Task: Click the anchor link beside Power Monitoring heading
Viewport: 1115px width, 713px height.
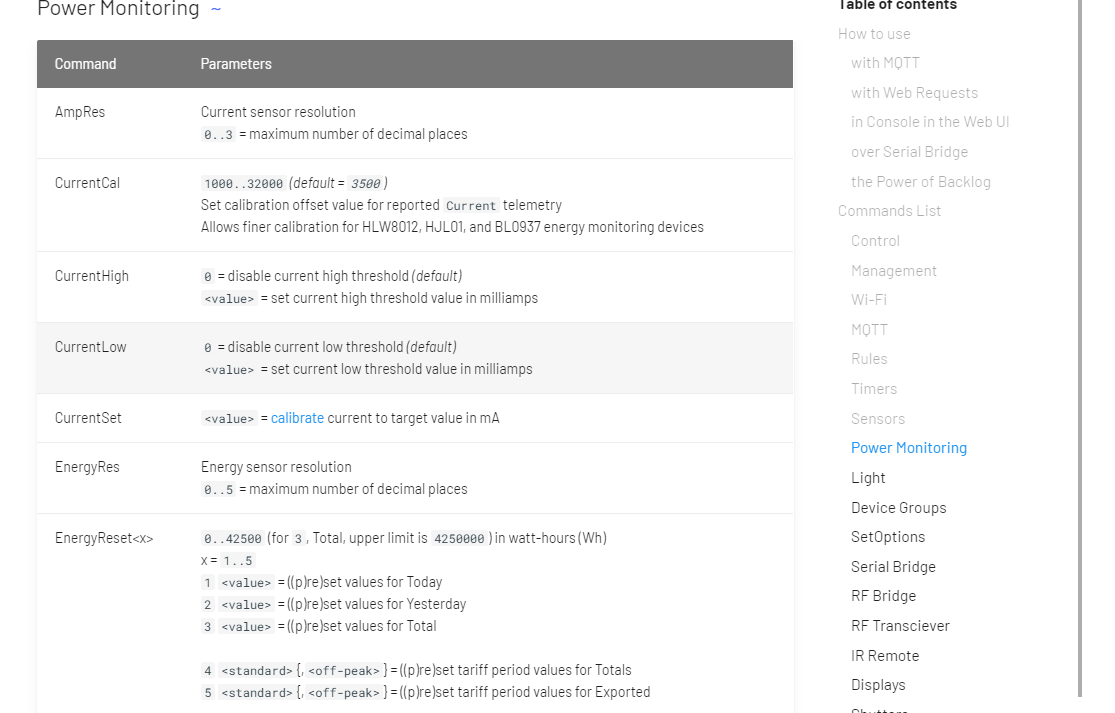Action: pyautogui.click(x=216, y=10)
